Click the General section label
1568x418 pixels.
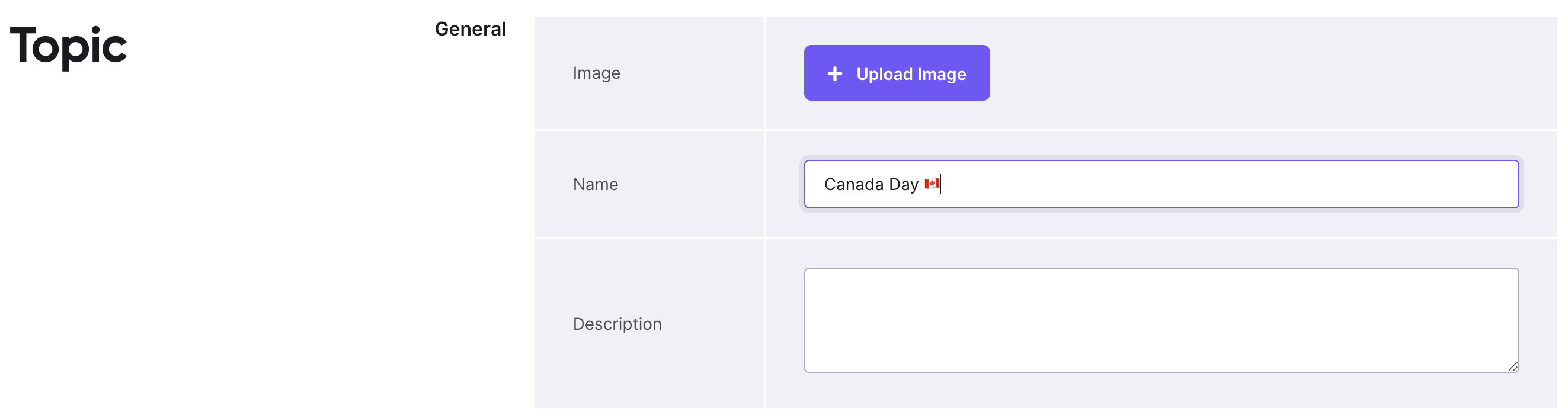(470, 28)
